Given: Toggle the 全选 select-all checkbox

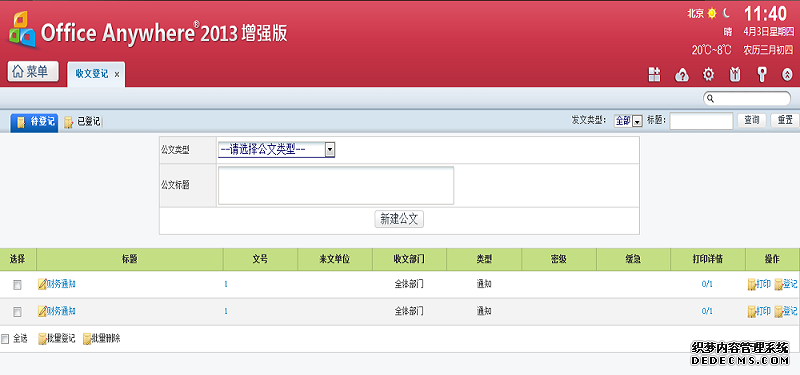Looking at the screenshot, I should point(5,339).
